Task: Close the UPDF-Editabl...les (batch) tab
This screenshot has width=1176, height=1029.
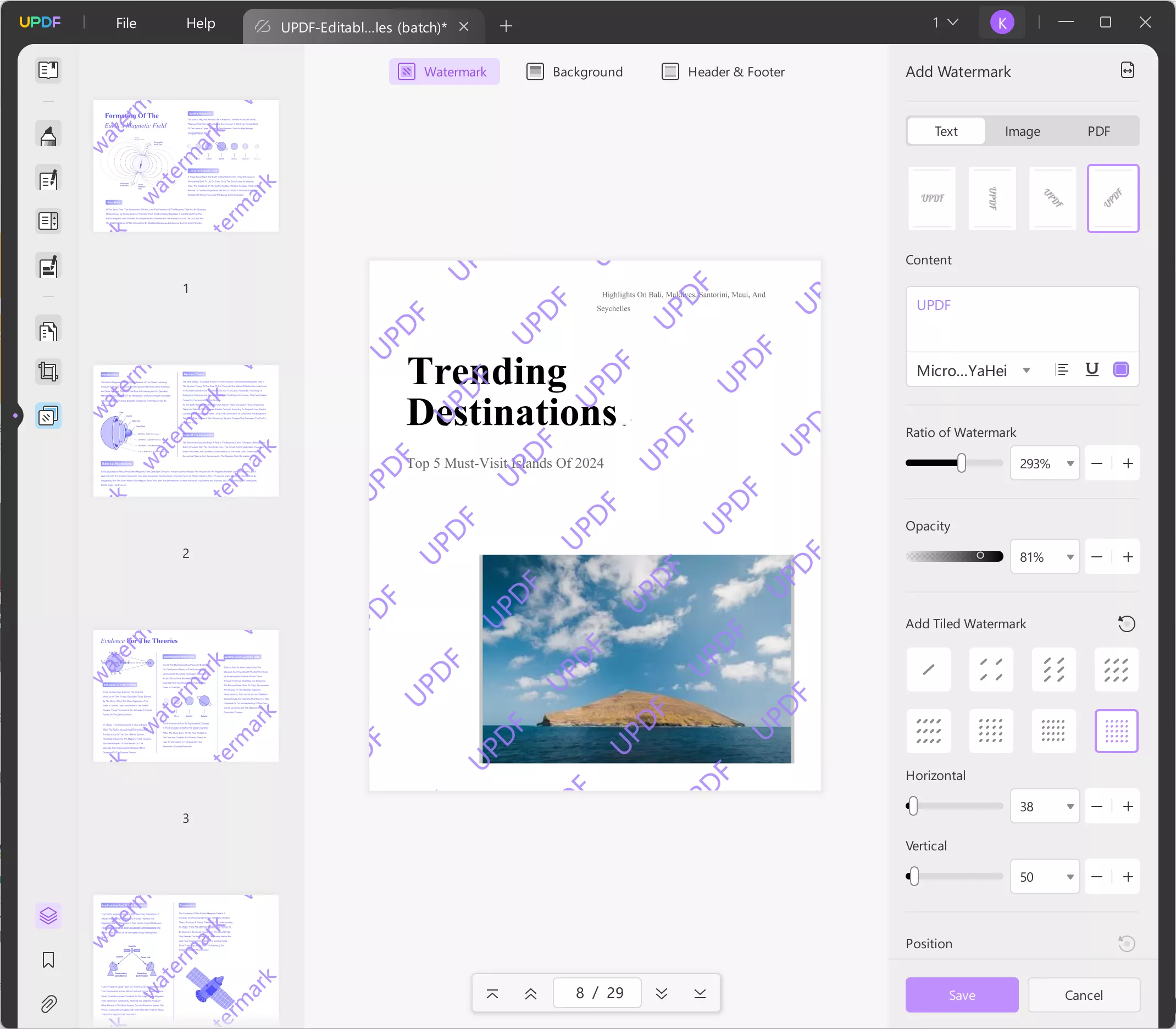Action: click(x=464, y=26)
